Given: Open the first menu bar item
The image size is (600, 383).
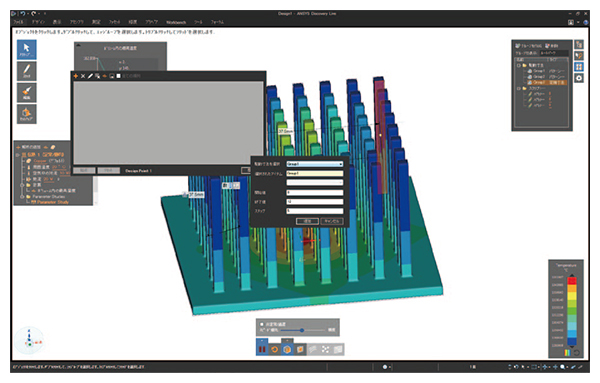Looking at the screenshot, I should click(18, 22).
